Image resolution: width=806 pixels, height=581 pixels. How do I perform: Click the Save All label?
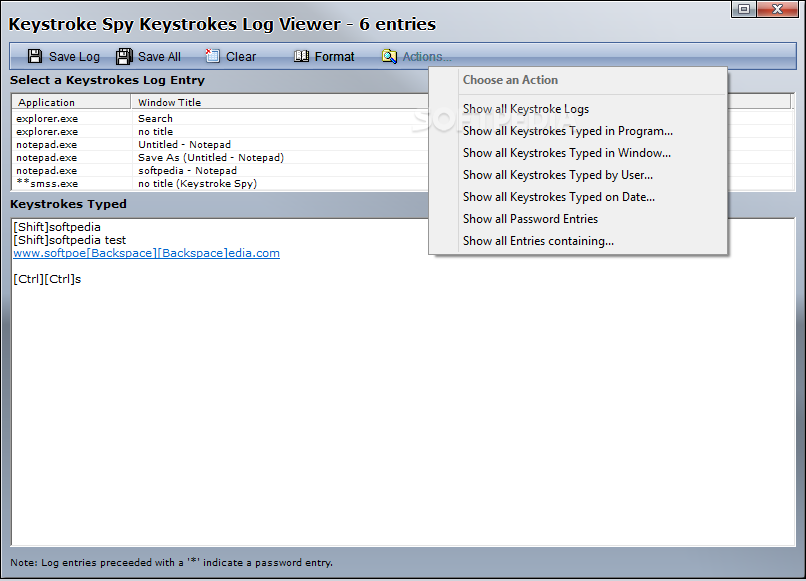point(159,57)
